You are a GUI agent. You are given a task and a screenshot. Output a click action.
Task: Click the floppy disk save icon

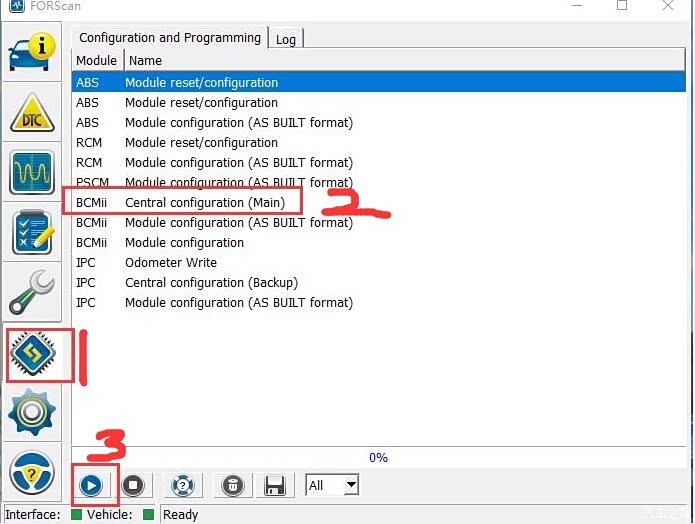pos(275,485)
